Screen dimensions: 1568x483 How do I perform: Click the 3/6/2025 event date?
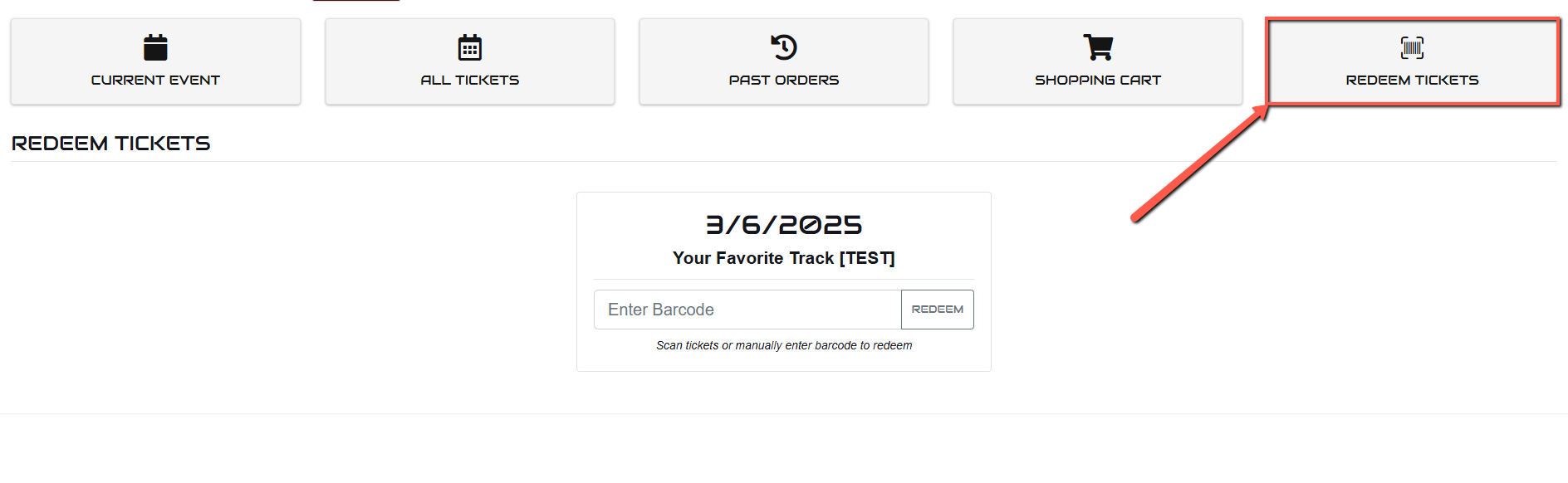784,225
